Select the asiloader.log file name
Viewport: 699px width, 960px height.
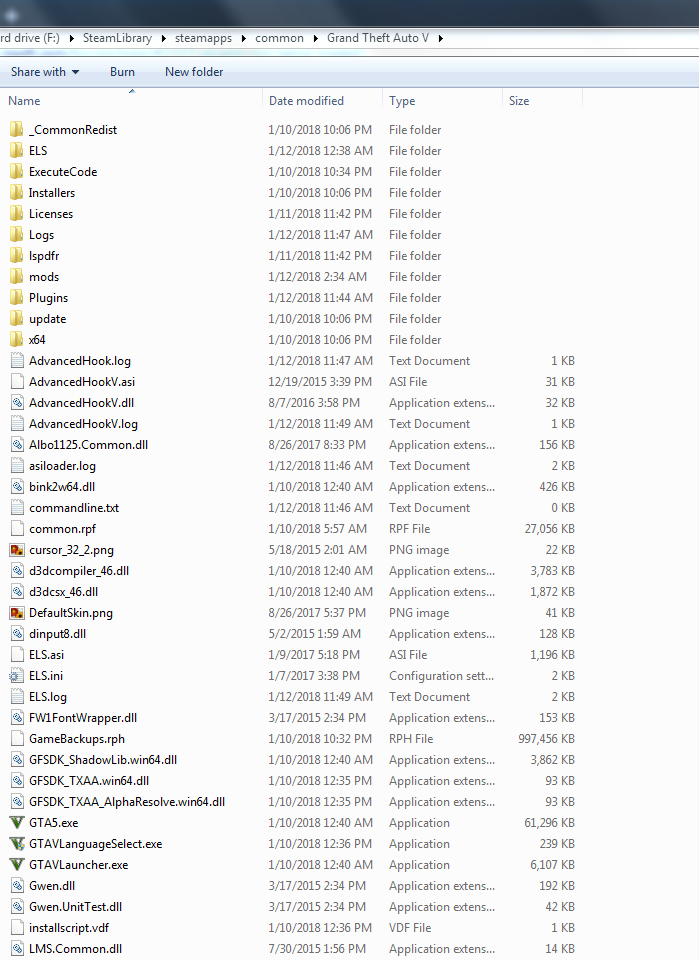click(62, 466)
